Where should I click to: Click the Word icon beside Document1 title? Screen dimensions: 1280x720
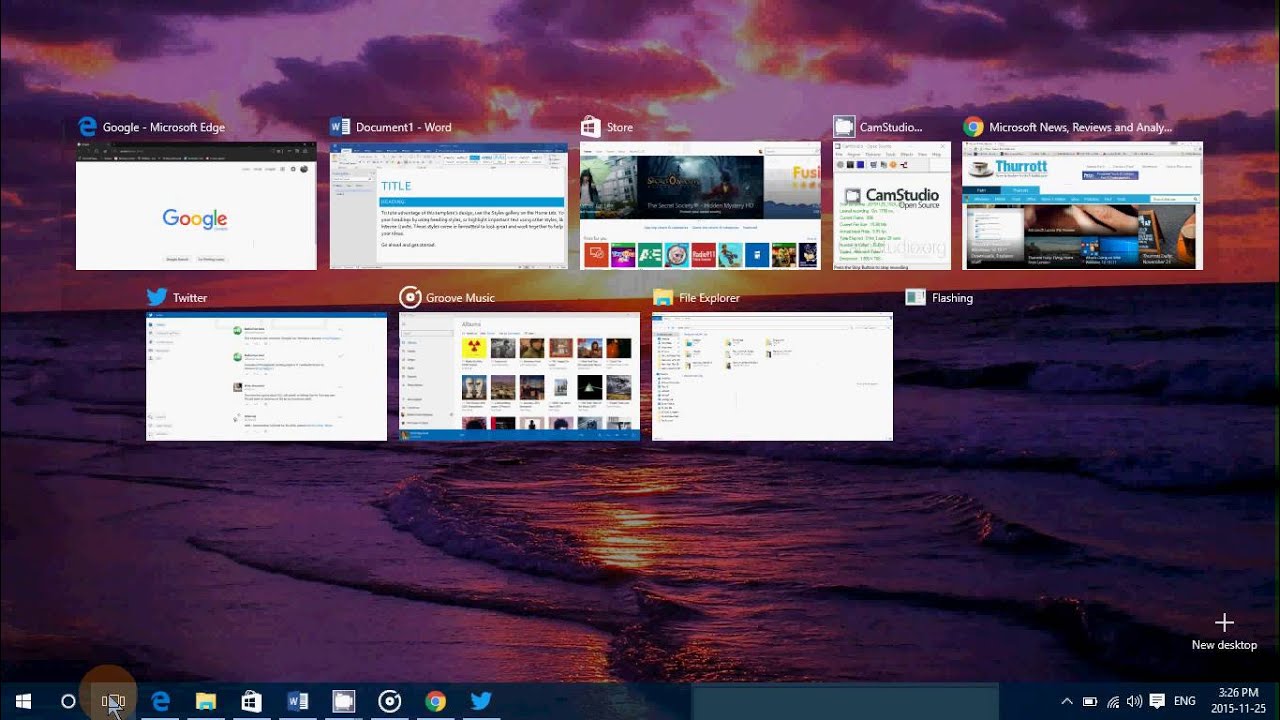pos(340,127)
